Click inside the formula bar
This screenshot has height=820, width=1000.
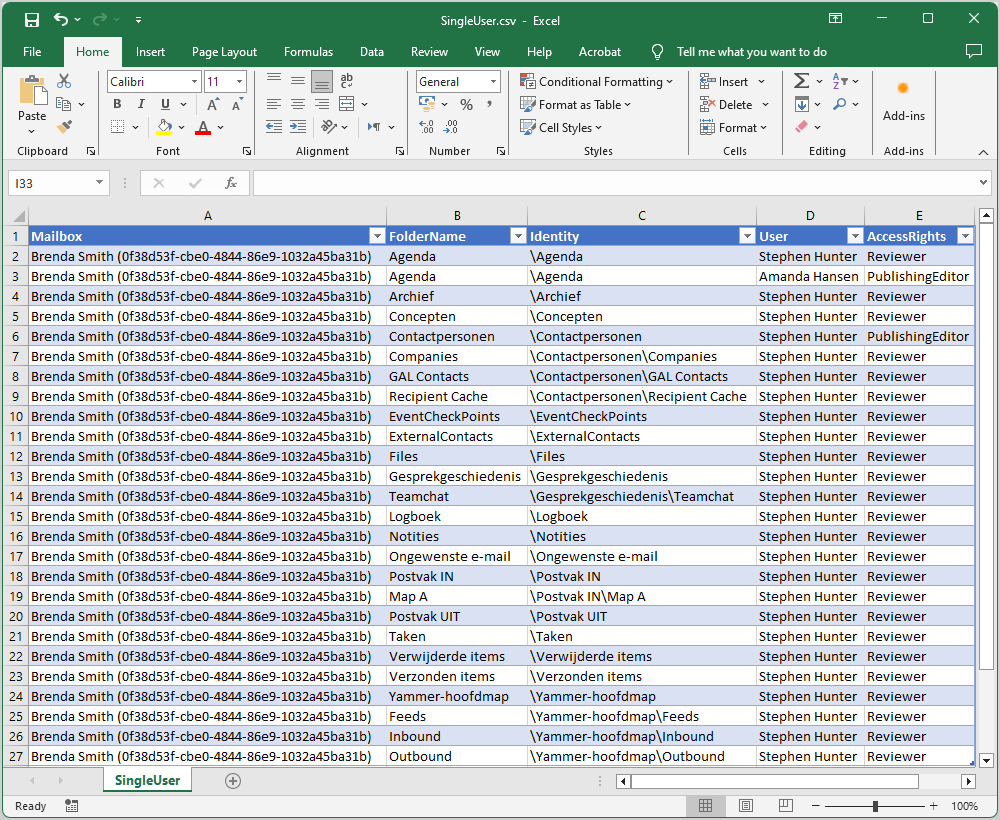pyautogui.click(x=550, y=183)
